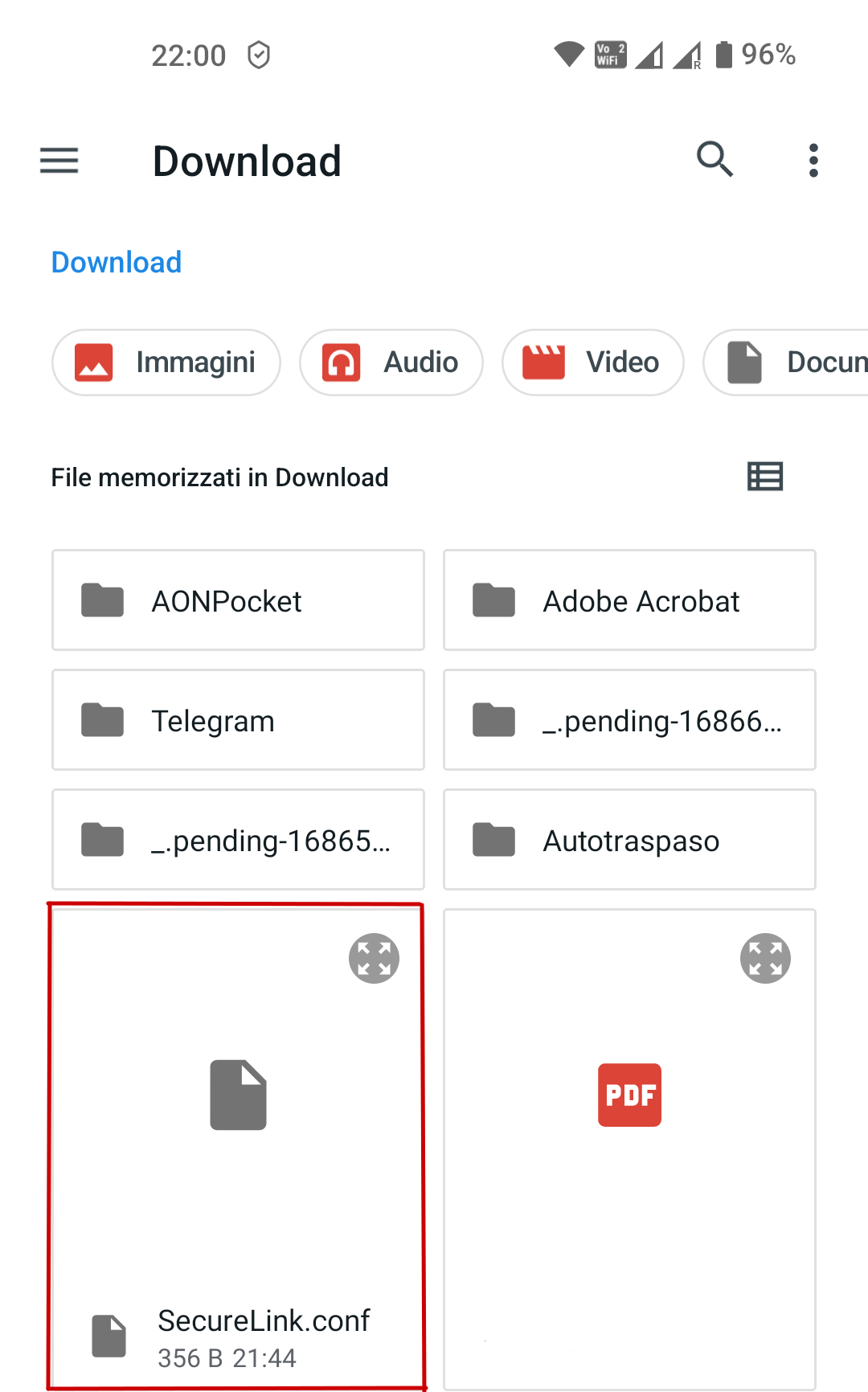Open the Autotraspaso folder

pyautogui.click(x=629, y=840)
